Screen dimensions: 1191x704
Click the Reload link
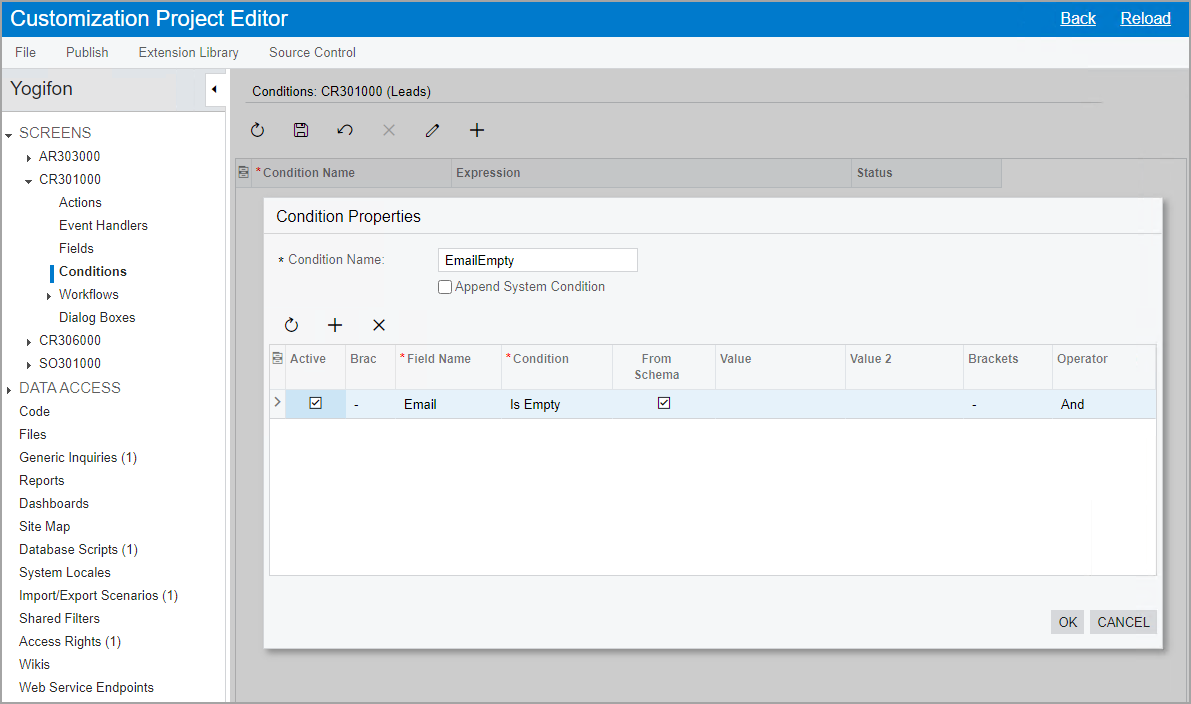pos(1145,18)
